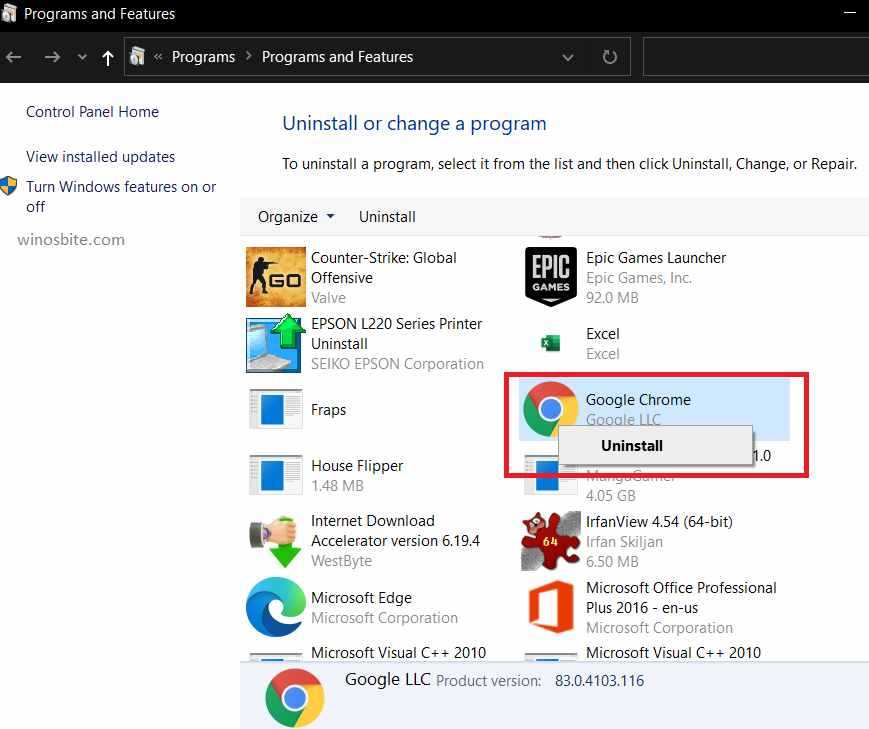Go forward with the right arrow

pyautogui.click(x=52, y=57)
